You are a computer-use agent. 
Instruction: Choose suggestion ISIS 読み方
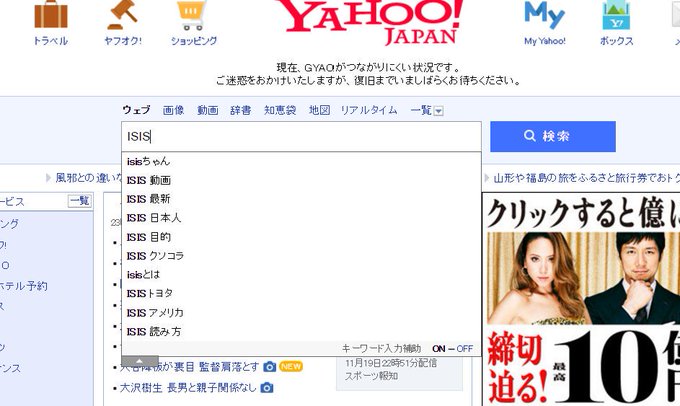pos(301,332)
